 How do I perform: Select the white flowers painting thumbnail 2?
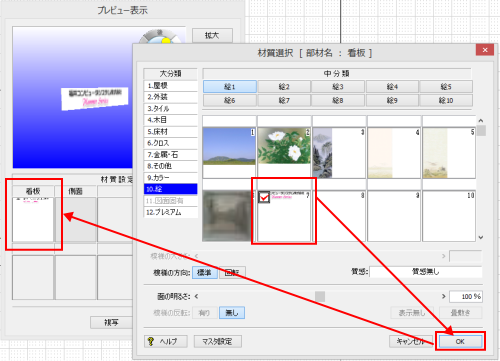pyautogui.click(x=284, y=153)
